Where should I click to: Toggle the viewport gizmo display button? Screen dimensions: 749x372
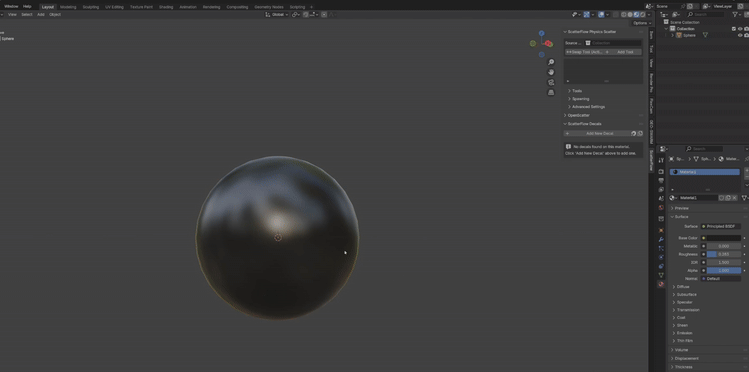tap(587, 15)
